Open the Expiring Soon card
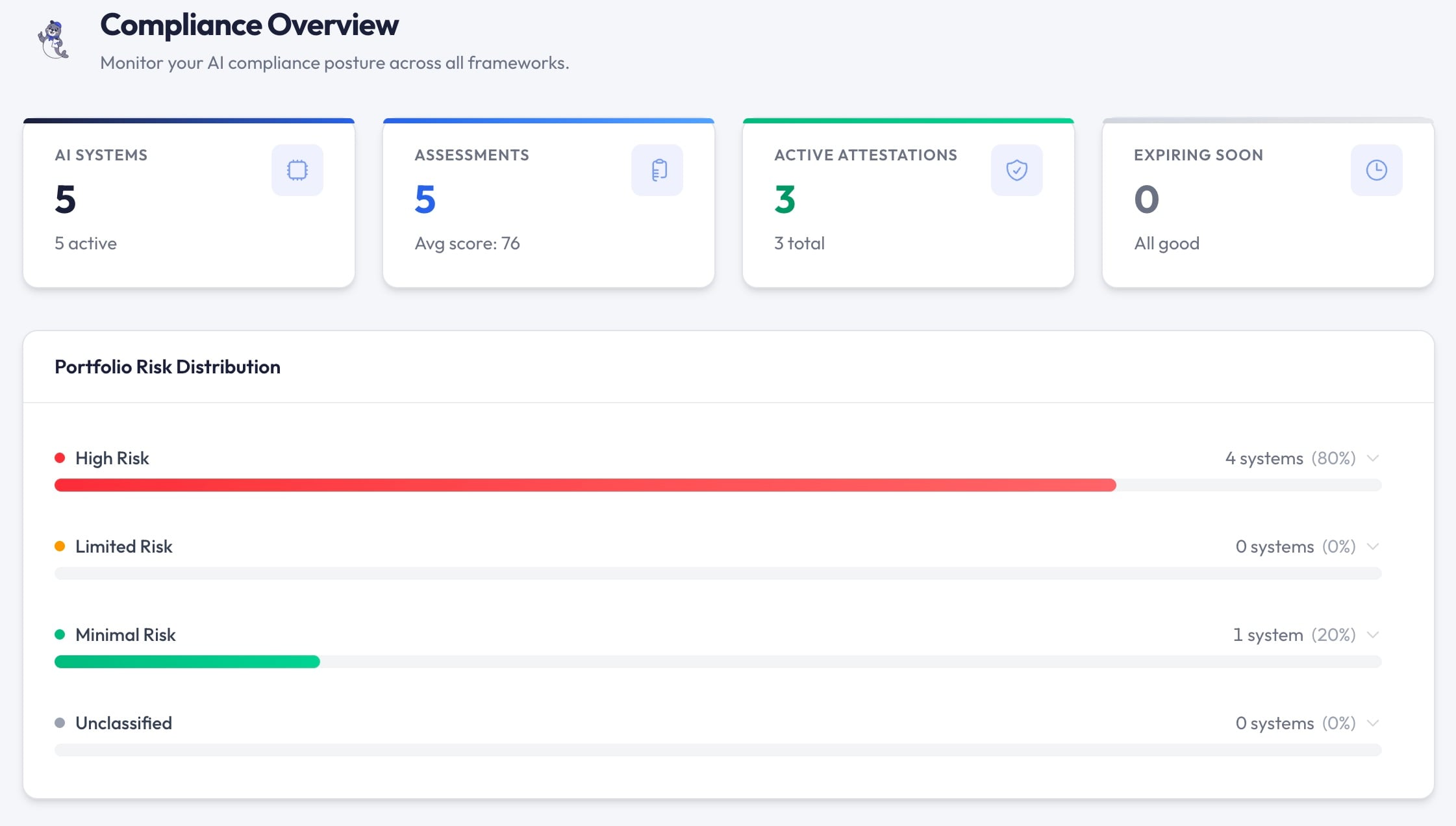Screen dimensions: 1456x826 click(1268, 221)
